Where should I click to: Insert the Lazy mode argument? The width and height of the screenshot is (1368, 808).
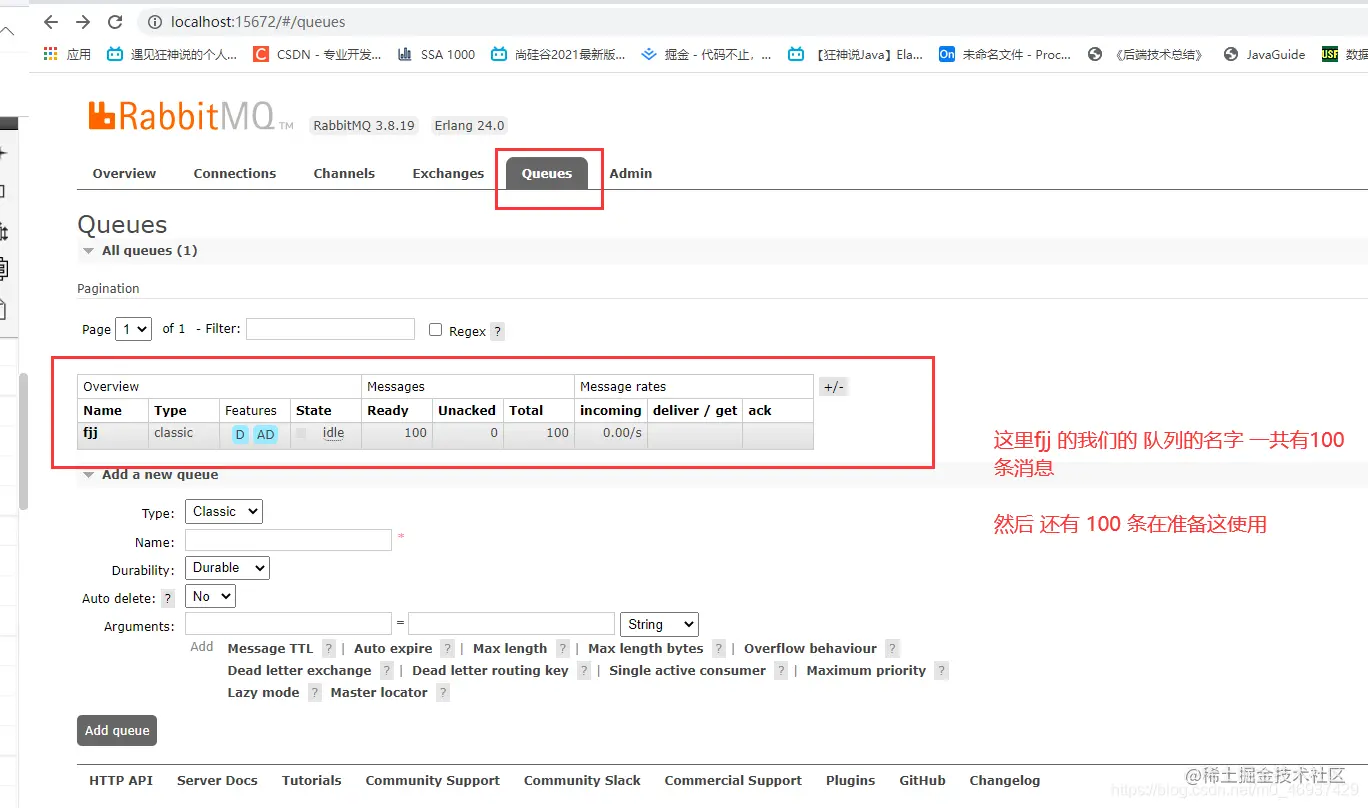pos(263,693)
